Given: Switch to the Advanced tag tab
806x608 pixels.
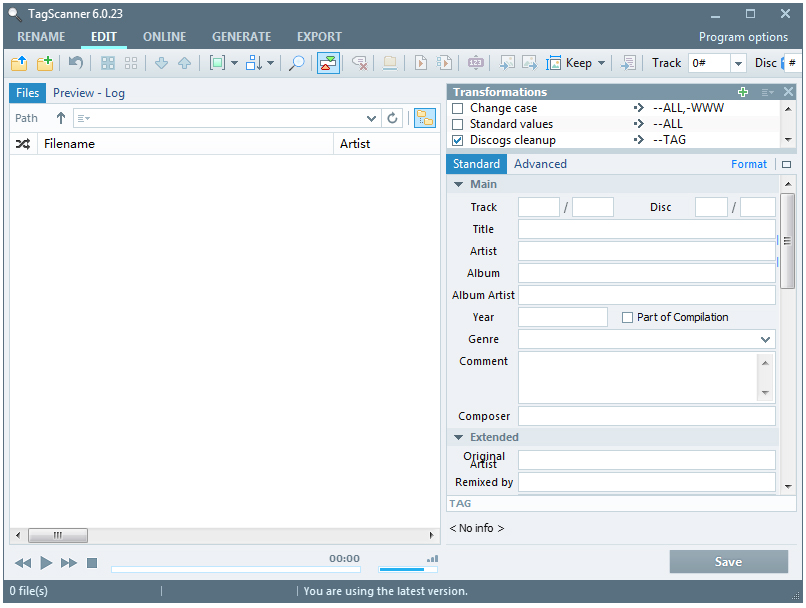Looking at the screenshot, I should (x=540, y=164).
